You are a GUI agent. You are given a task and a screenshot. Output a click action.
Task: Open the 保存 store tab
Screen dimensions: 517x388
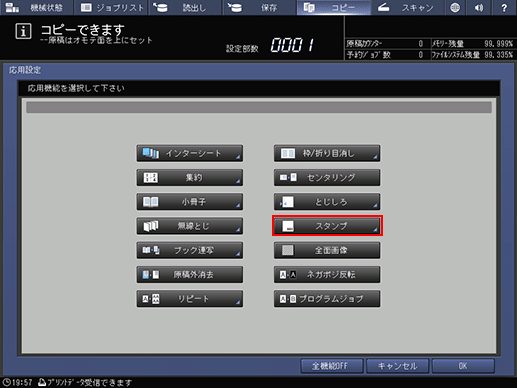point(259,7)
